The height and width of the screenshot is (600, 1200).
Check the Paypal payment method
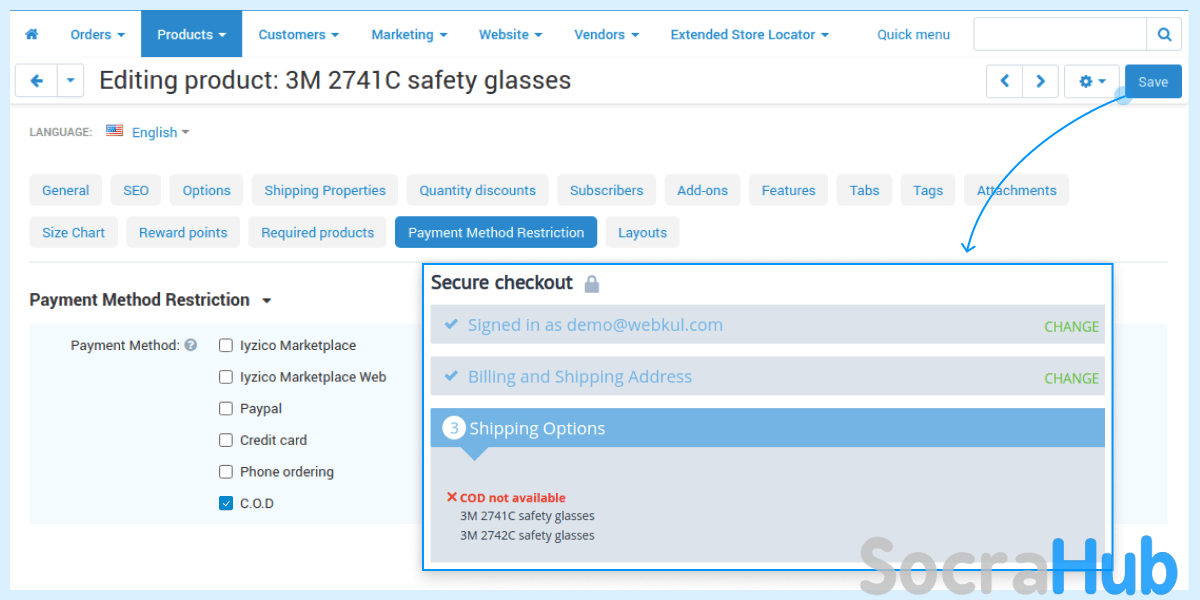tap(226, 409)
